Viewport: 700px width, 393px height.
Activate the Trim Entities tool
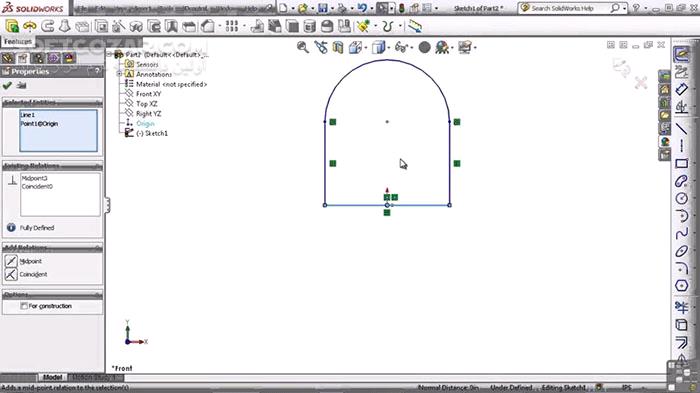(x=681, y=307)
